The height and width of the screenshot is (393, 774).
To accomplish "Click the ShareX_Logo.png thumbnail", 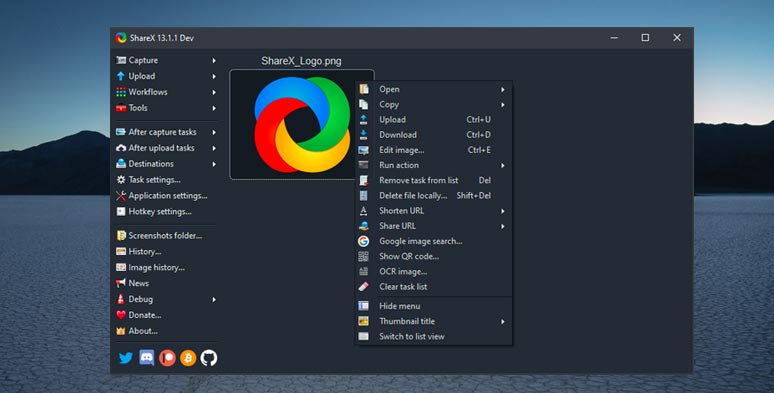I will (x=302, y=124).
